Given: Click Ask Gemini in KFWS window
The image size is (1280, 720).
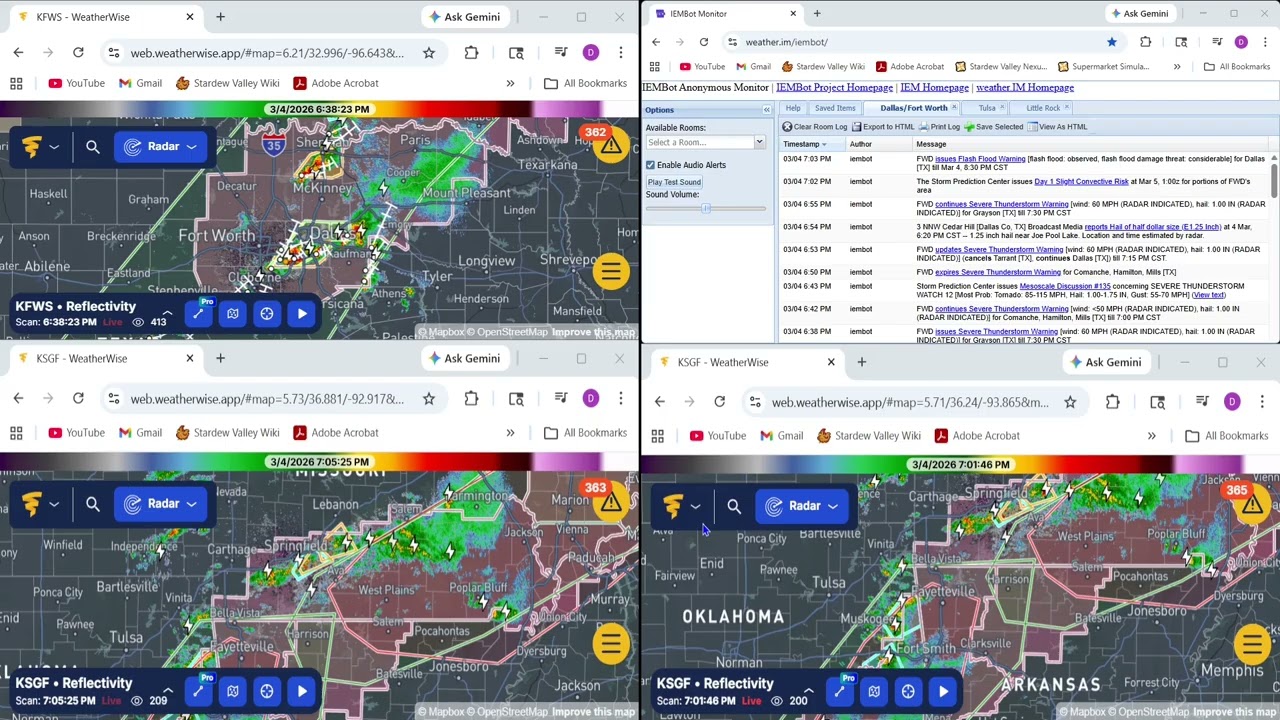Looking at the screenshot, I should tap(464, 17).
